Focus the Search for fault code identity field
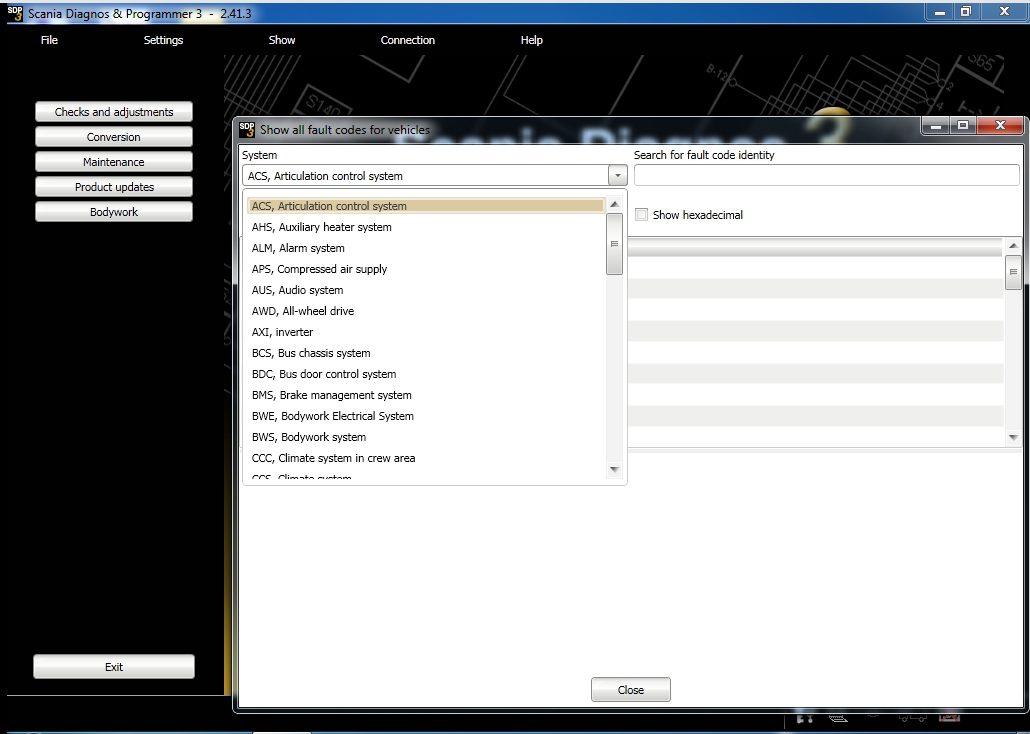Image resolution: width=1030 pixels, height=734 pixels. (x=826, y=175)
